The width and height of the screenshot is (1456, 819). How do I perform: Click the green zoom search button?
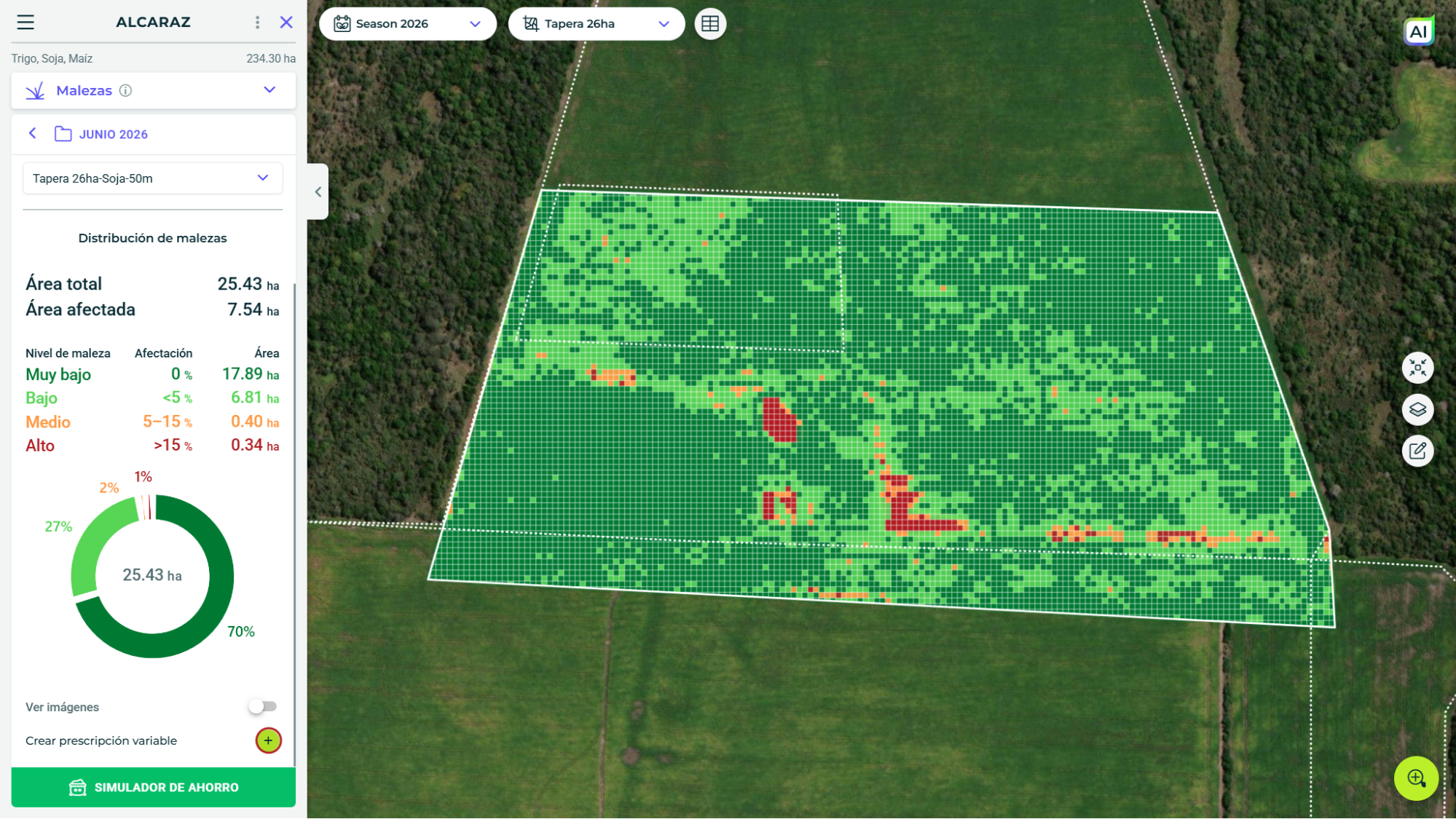click(x=1416, y=778)
